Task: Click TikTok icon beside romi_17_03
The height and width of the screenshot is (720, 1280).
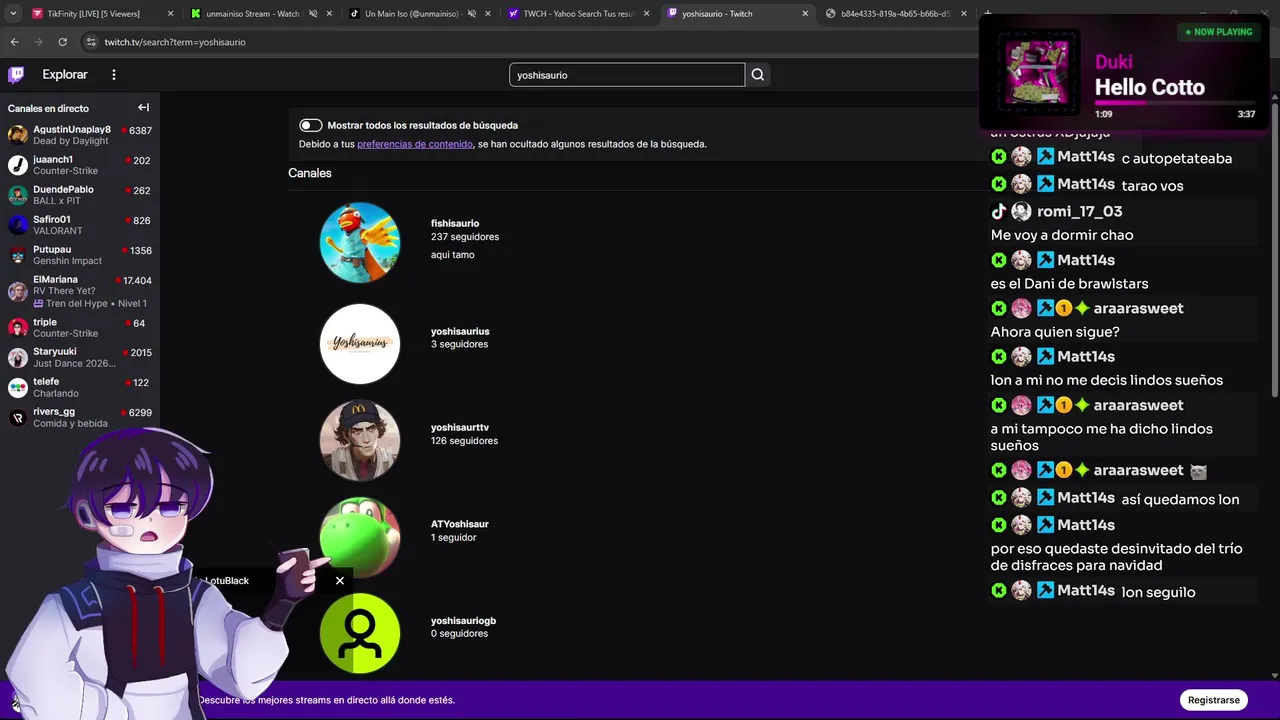Action: click(x=999, y=211)
